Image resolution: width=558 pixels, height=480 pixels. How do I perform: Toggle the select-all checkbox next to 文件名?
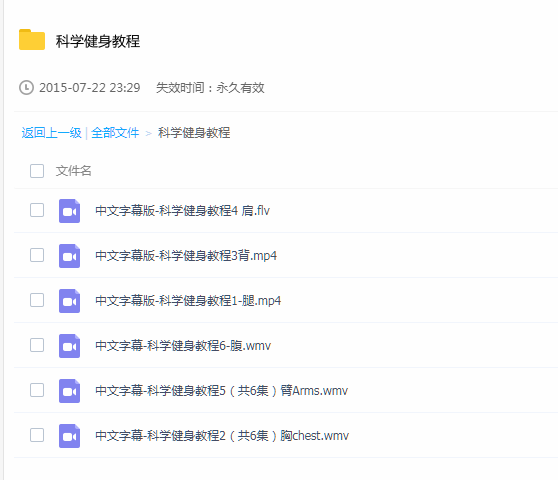click(x=37, y=171)
